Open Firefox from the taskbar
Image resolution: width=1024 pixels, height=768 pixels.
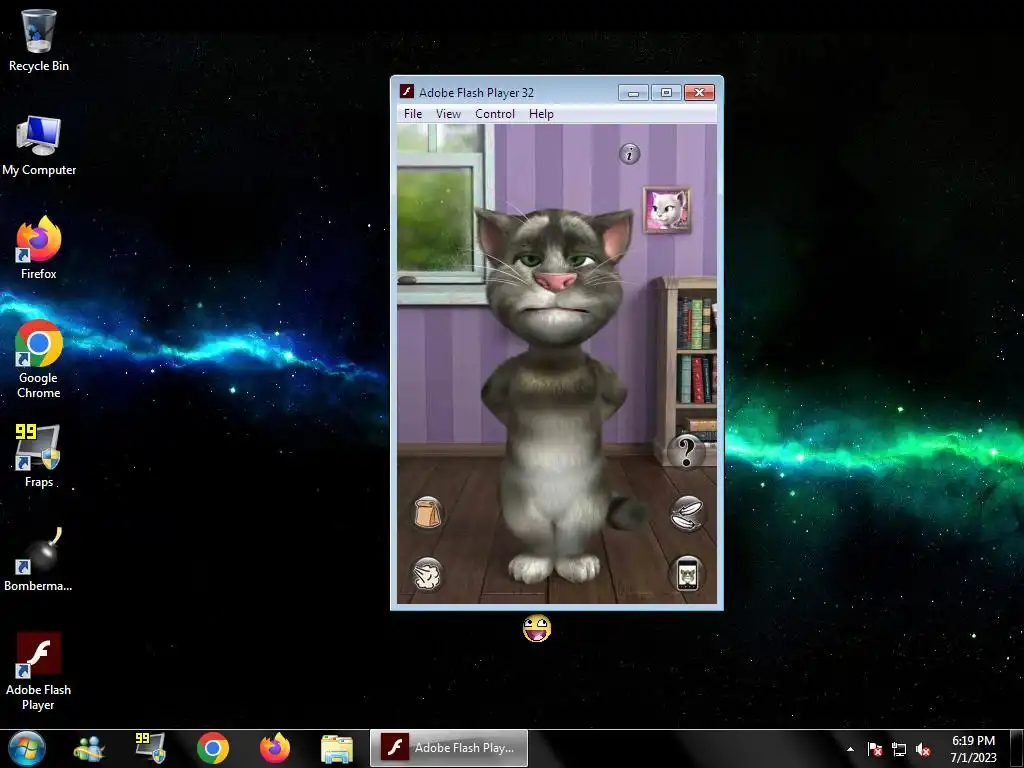275,748
